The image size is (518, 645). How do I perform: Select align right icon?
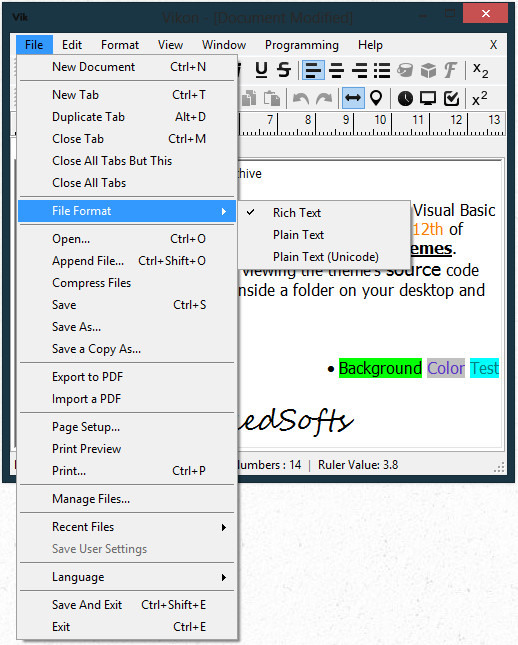359,70
